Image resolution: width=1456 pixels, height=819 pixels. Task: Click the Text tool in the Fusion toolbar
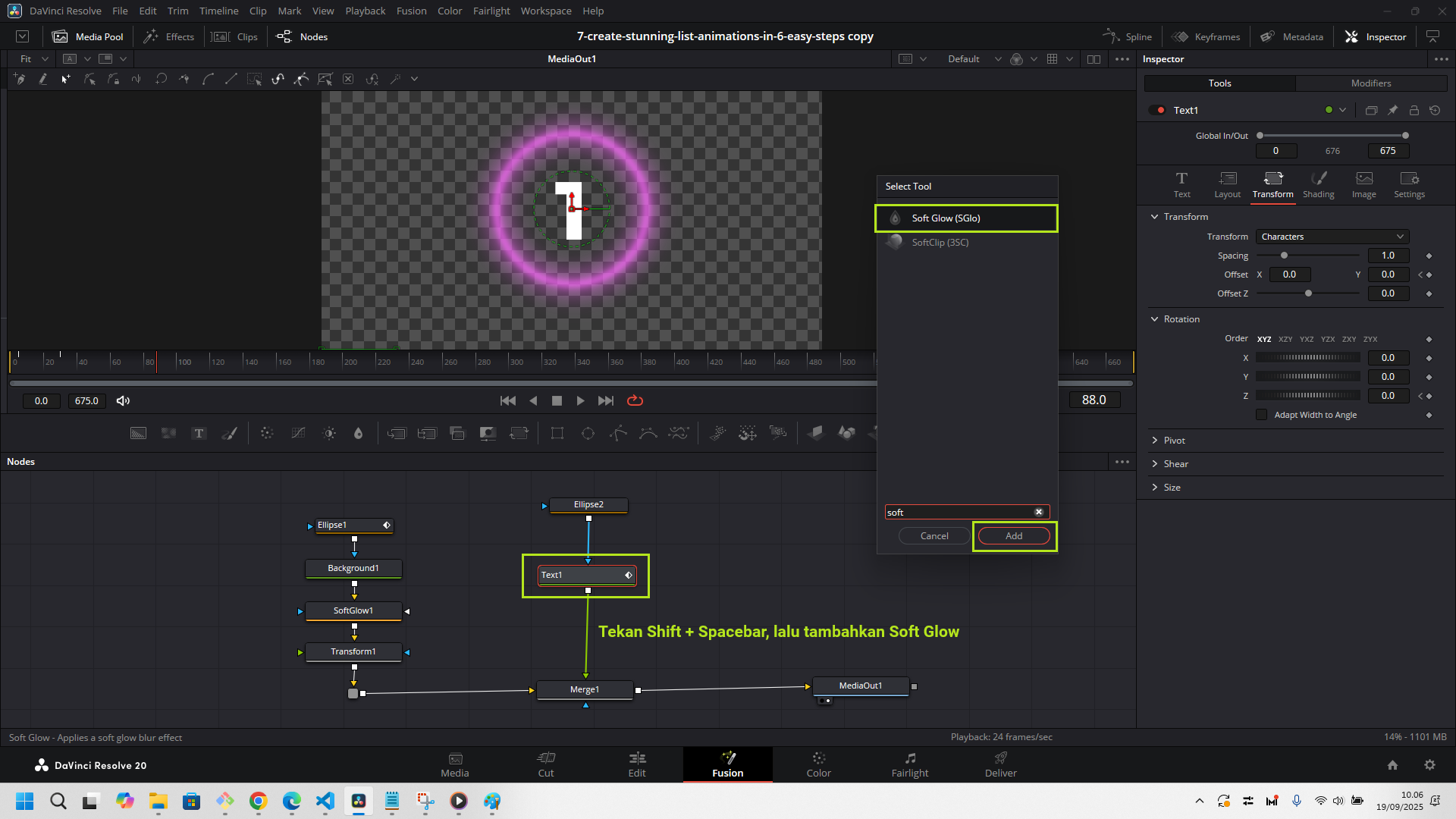[199, 433]
